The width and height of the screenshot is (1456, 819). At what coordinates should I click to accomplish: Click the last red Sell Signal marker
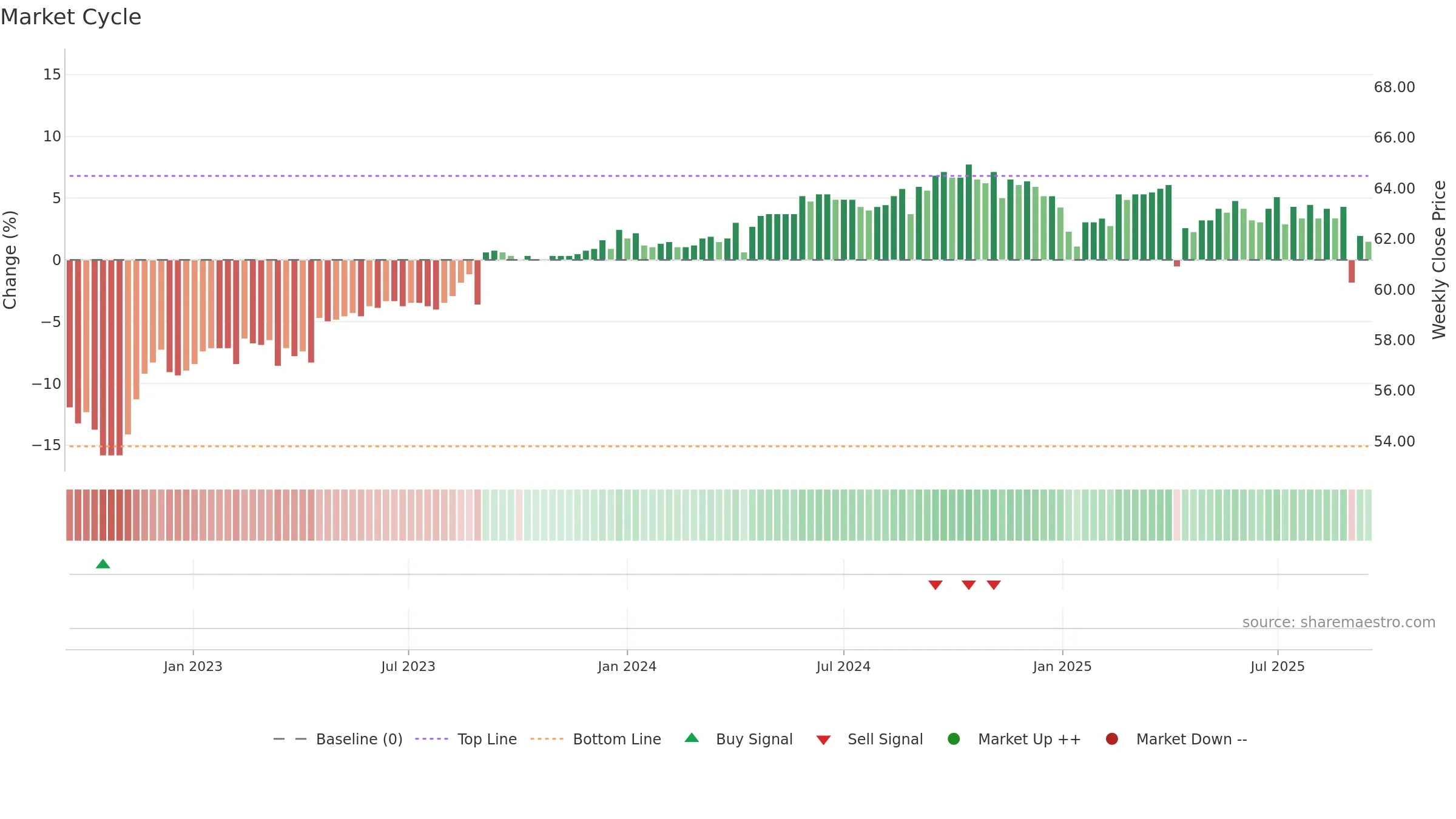click(994, 585)
